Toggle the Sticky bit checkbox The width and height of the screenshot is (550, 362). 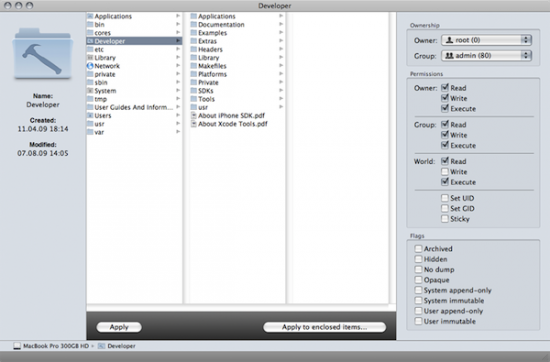point(445,219)
